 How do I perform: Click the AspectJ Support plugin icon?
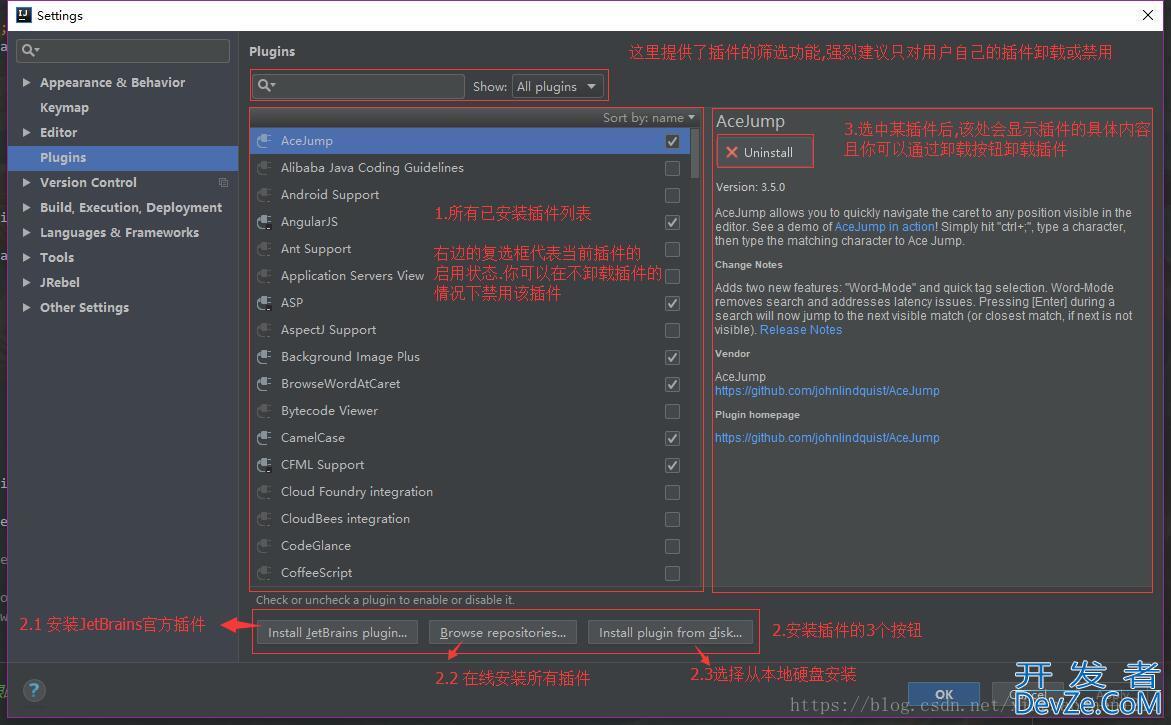264,329
